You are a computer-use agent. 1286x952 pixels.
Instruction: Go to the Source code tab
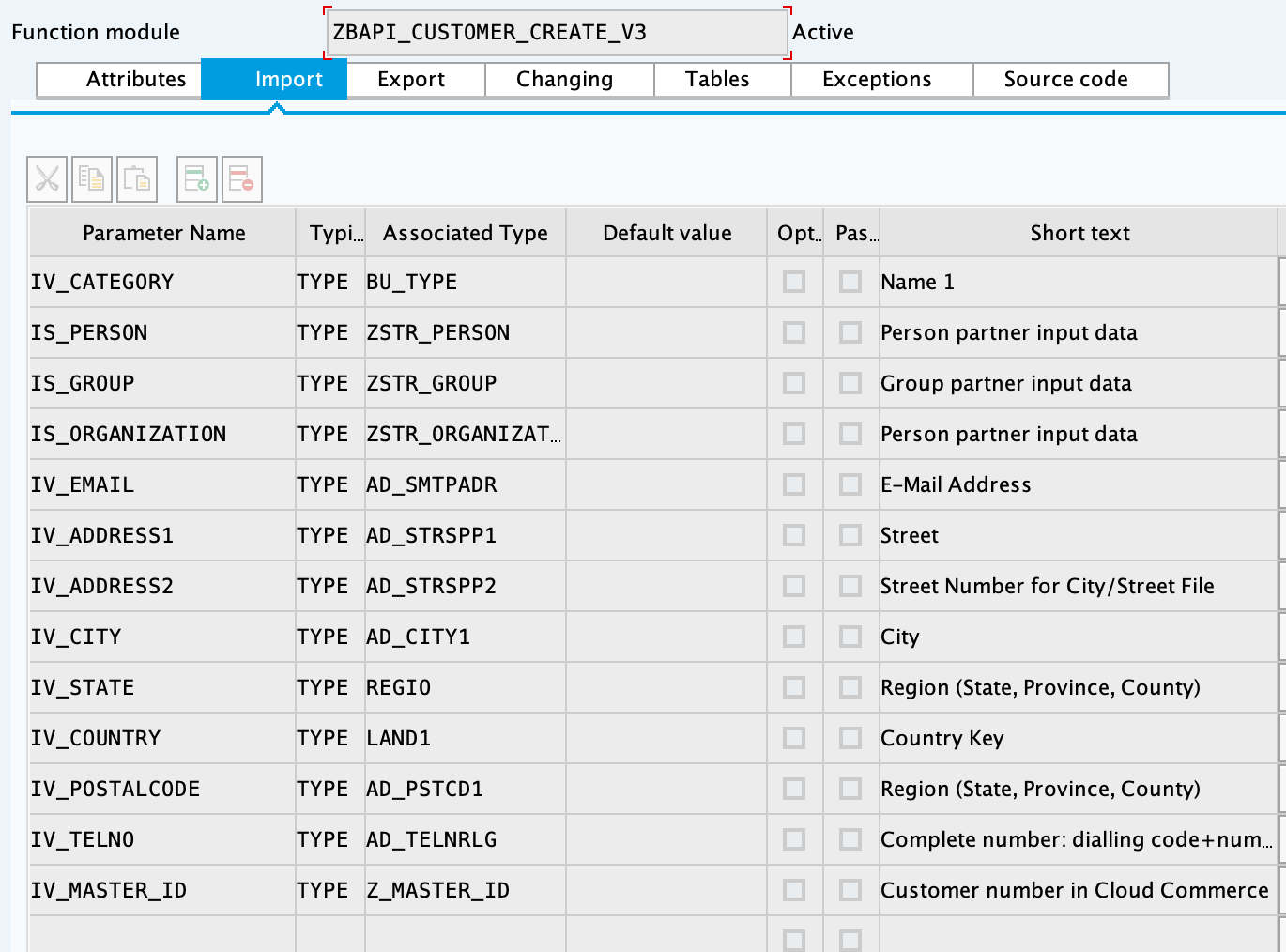click(x=1065, y=80)
